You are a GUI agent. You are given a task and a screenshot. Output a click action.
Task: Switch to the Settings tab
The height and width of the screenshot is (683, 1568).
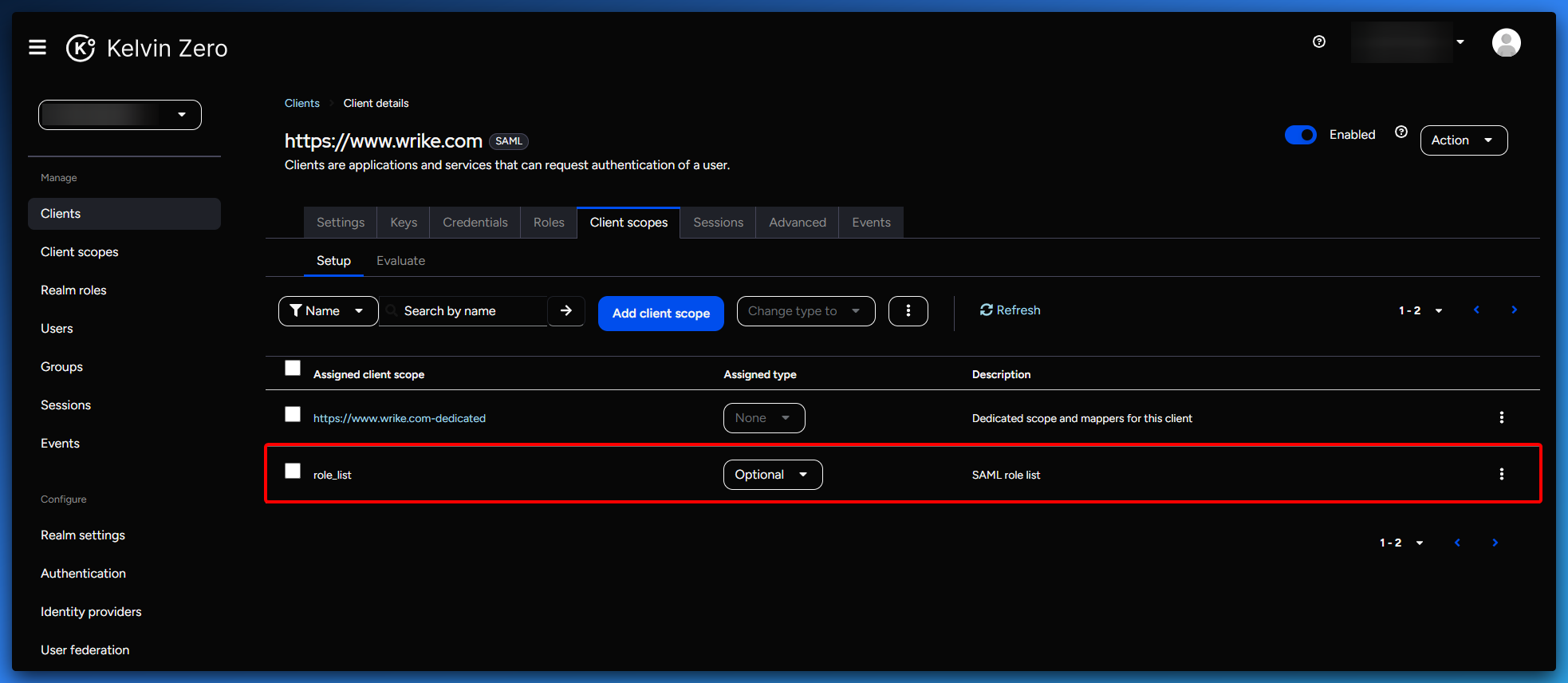tap(341, 223)
